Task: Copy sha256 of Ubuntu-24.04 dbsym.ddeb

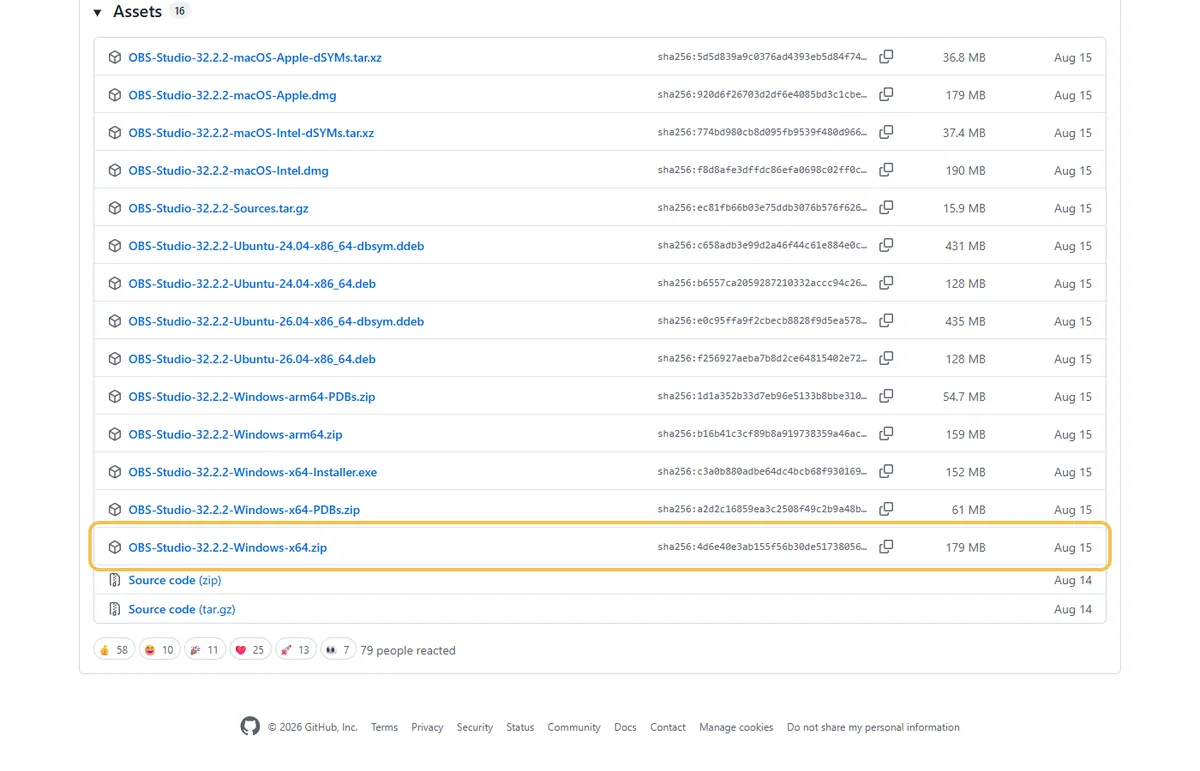Action: pyautogui.click(x=886, y=245)
